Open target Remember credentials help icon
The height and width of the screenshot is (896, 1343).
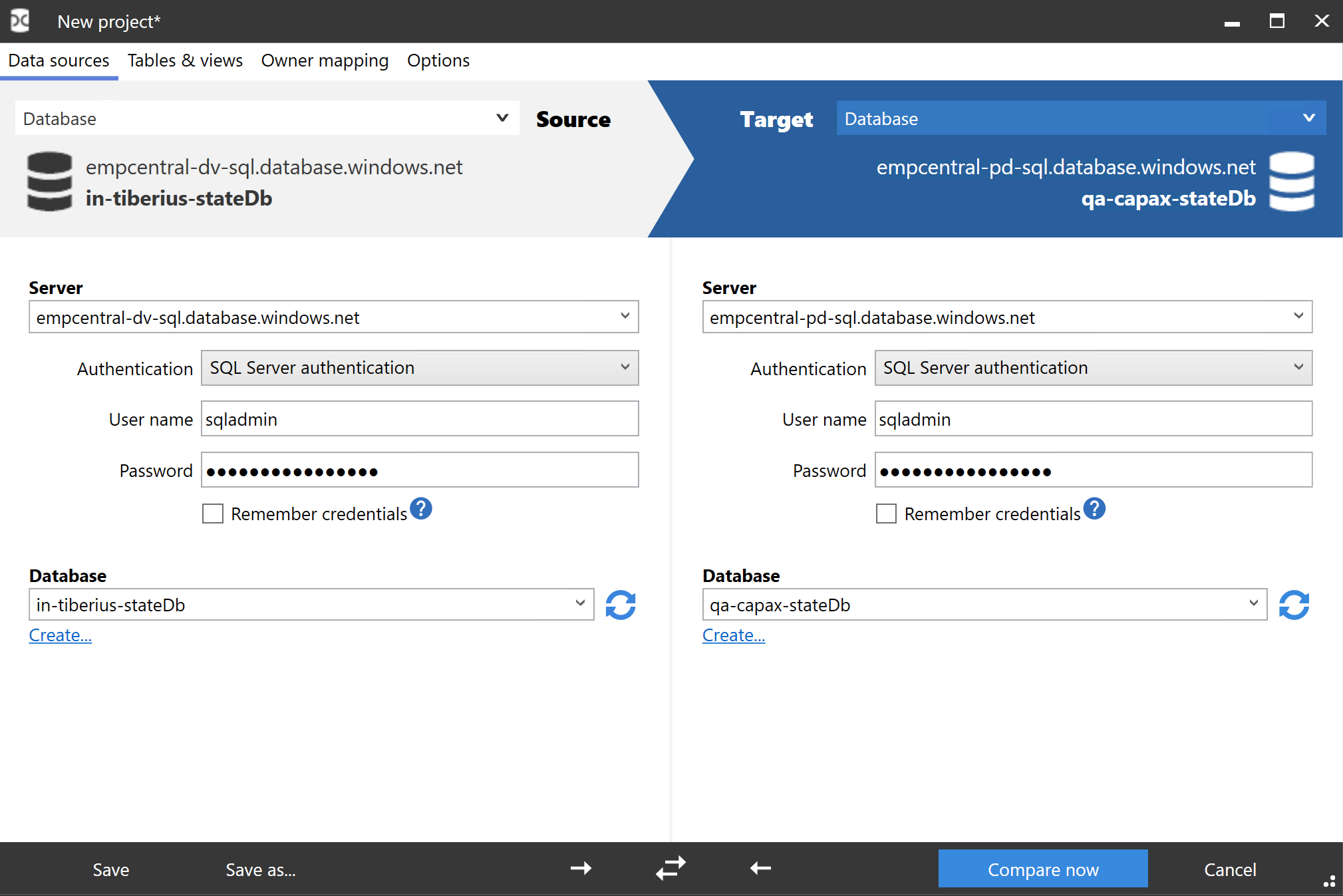[1094, 509]
